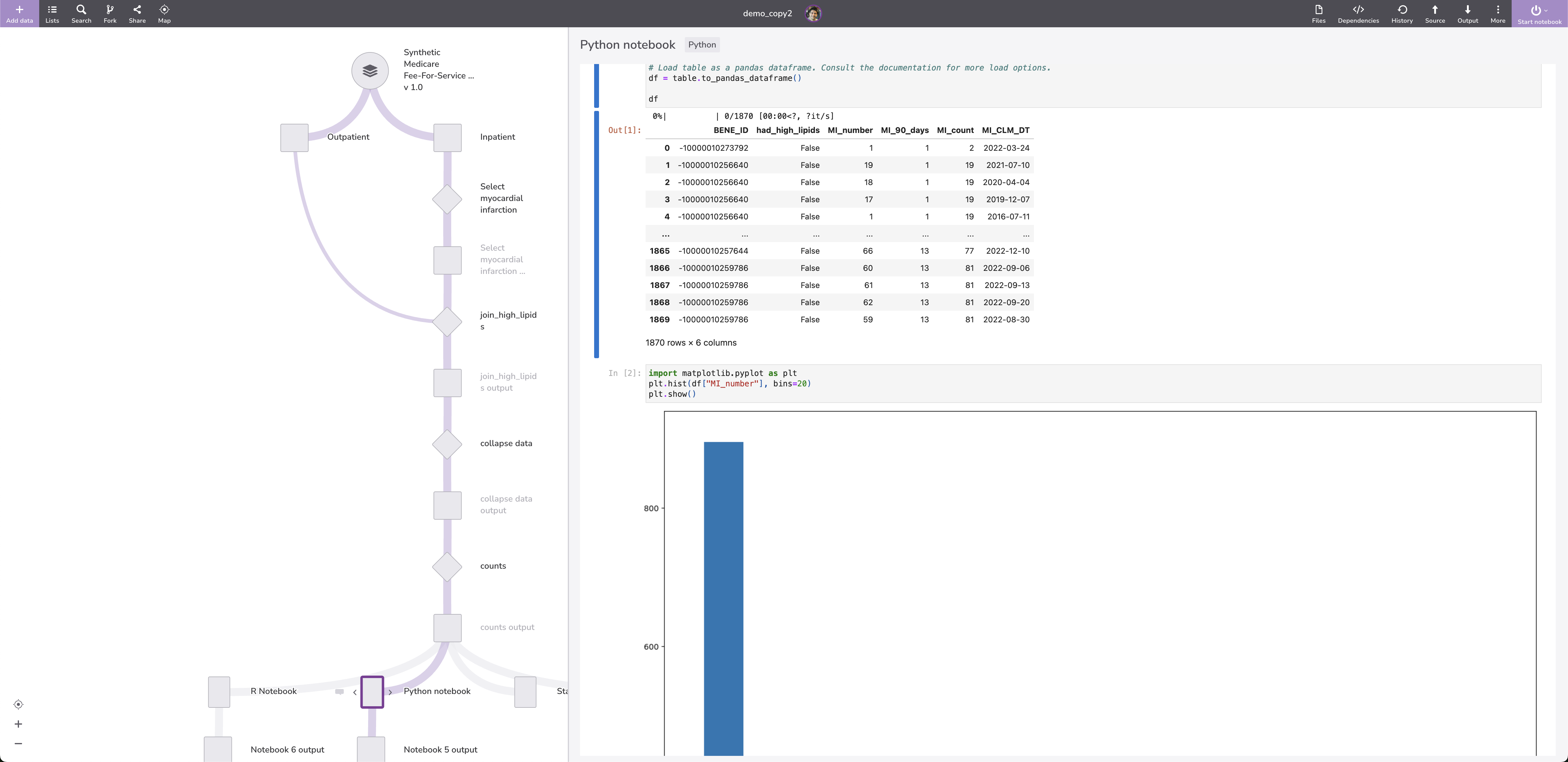This screenshot has width=1568, height=762.
Task: View the notebook History icon
Action: pos(1402,10)
